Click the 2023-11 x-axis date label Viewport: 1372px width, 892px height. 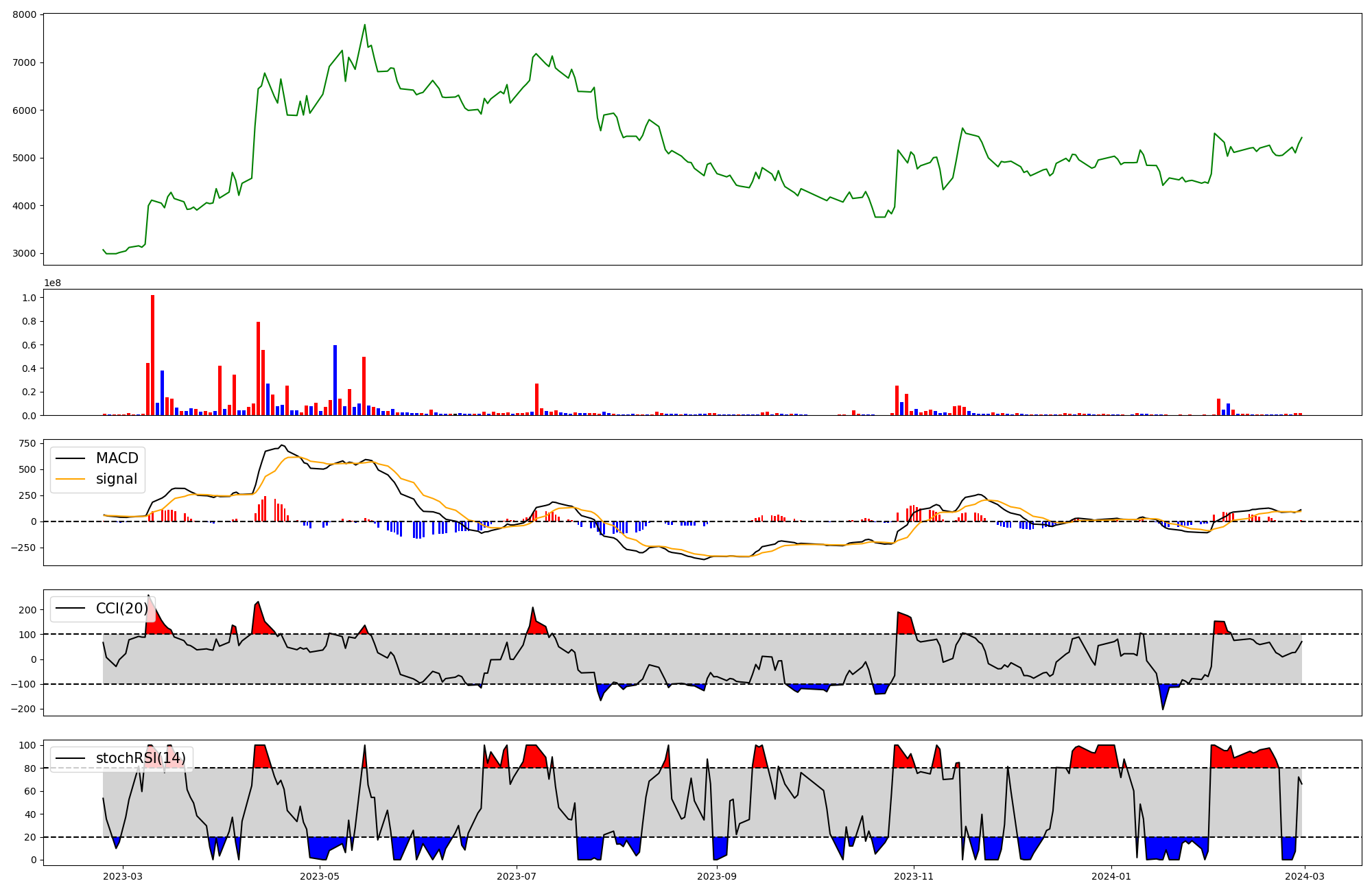pos(914,876)
